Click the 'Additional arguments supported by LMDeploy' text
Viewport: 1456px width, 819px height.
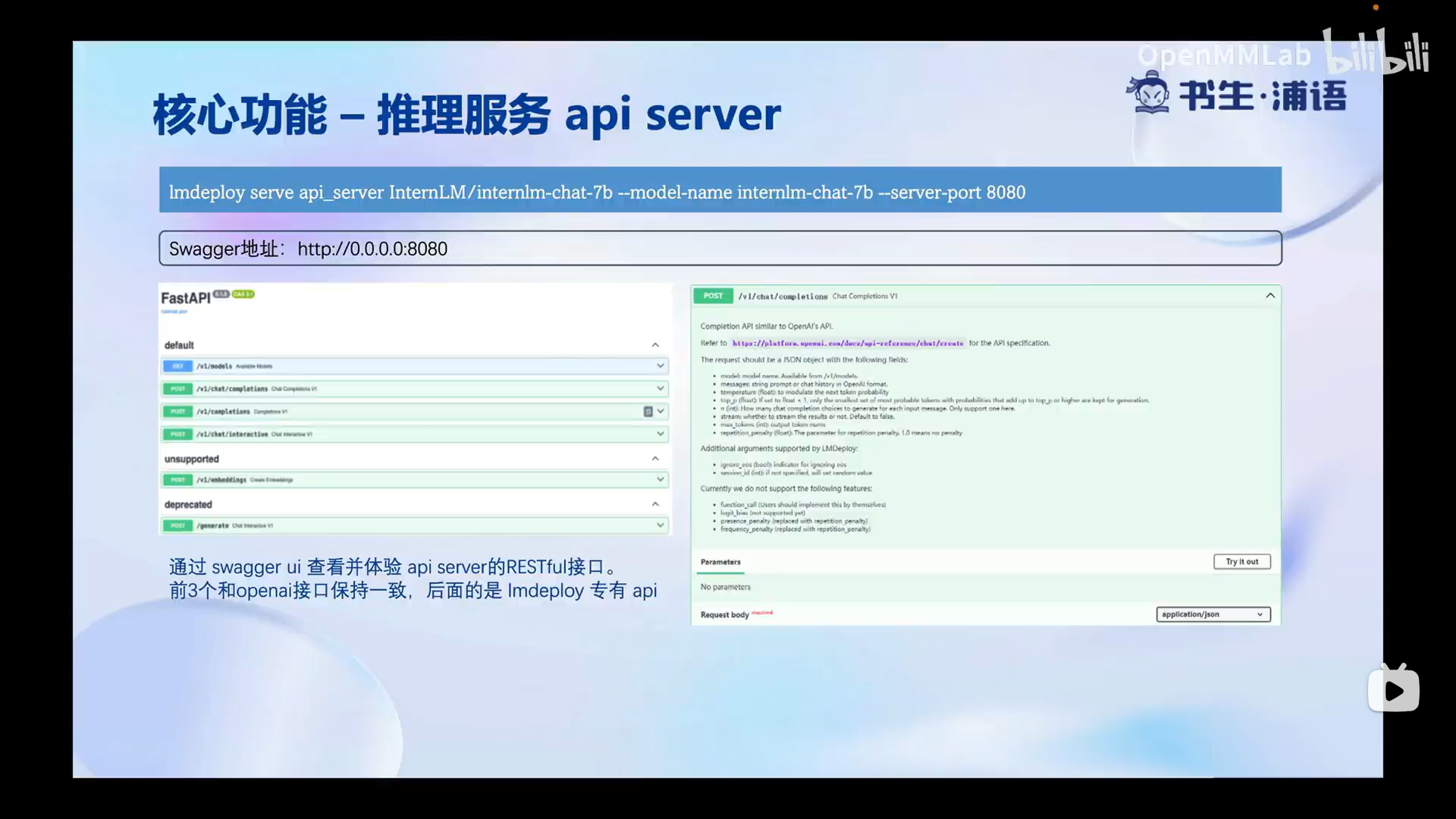click(779, 449)
